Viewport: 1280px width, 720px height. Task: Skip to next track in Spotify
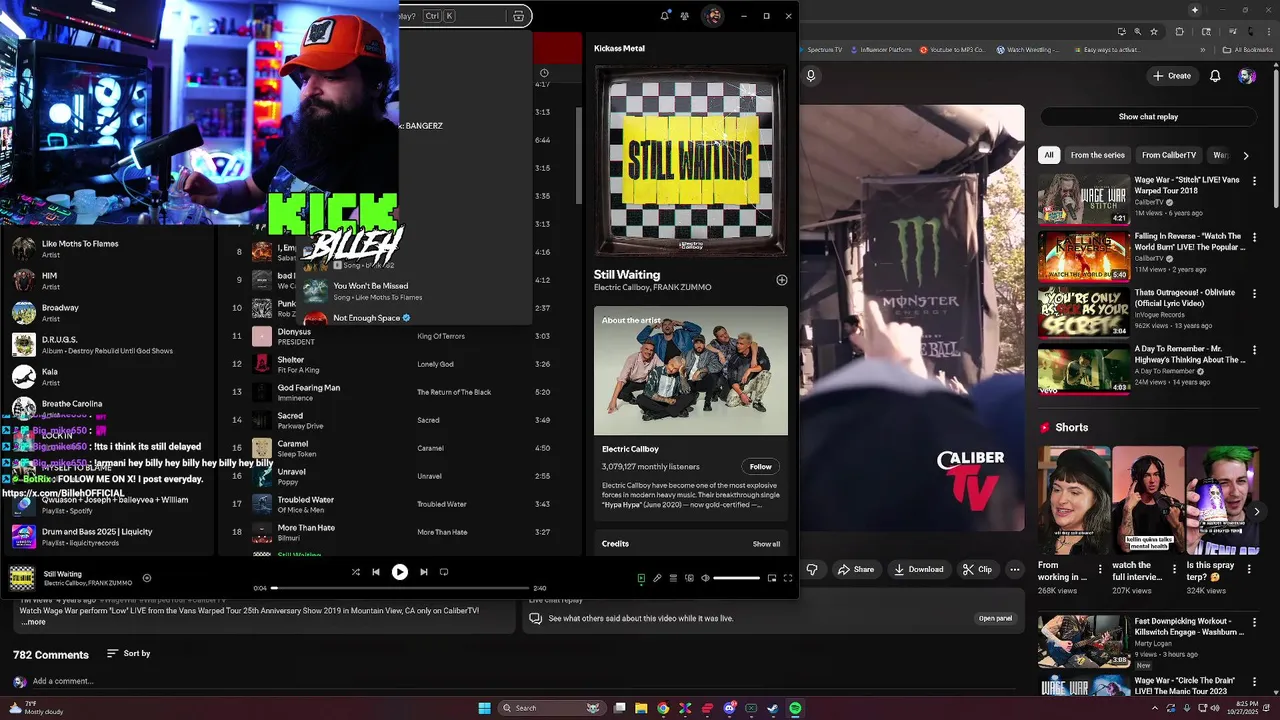click(423, 572)
